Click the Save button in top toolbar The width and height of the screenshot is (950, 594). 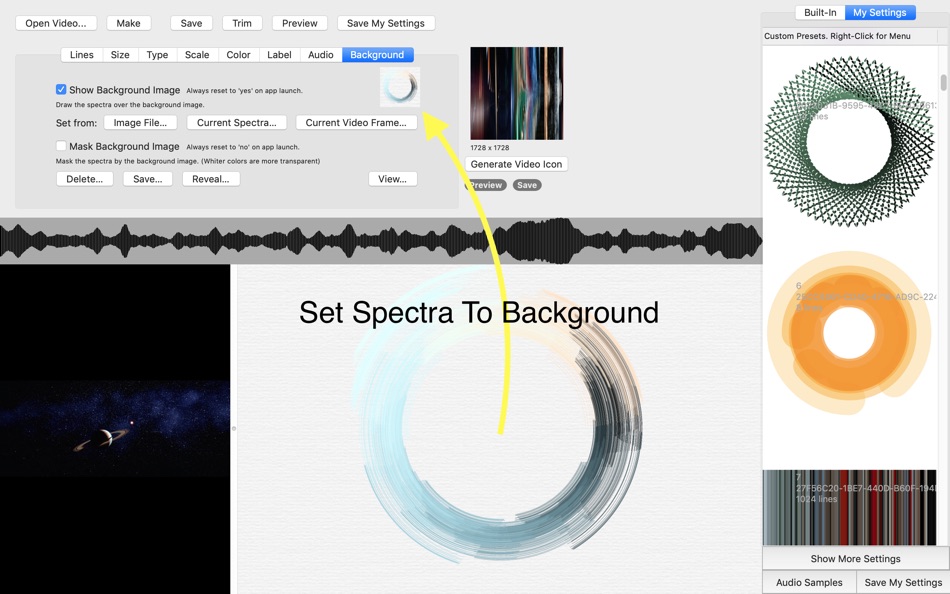[191, 23]
